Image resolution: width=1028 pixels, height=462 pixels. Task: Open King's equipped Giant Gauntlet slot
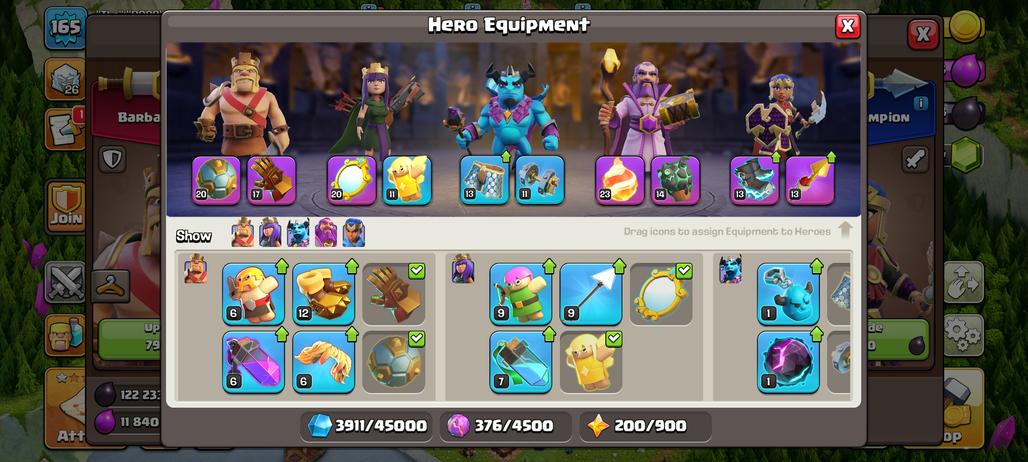[271, 180]
